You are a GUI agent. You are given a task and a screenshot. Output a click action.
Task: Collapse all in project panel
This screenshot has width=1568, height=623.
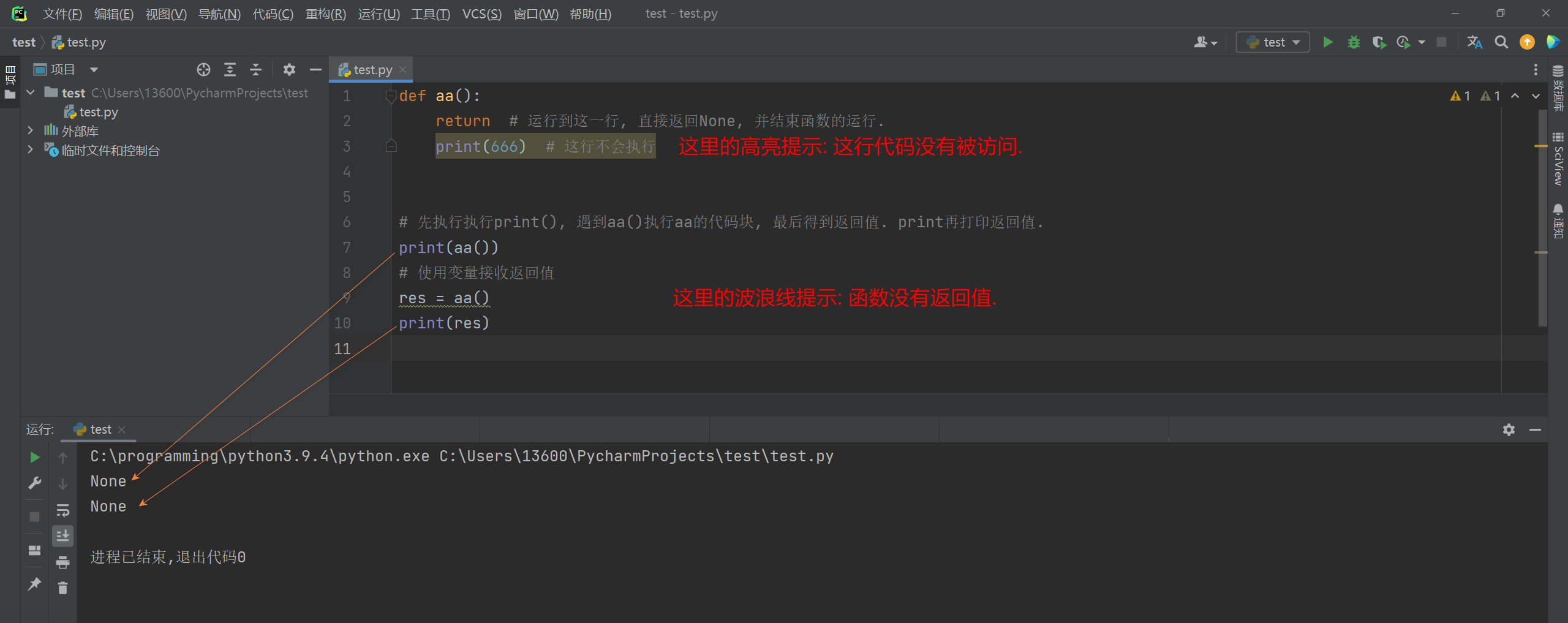click(x=255, y=70)
